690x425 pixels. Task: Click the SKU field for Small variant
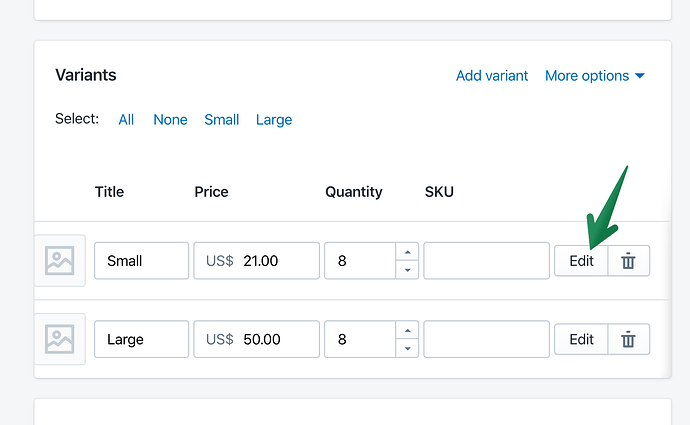point(486,261)
